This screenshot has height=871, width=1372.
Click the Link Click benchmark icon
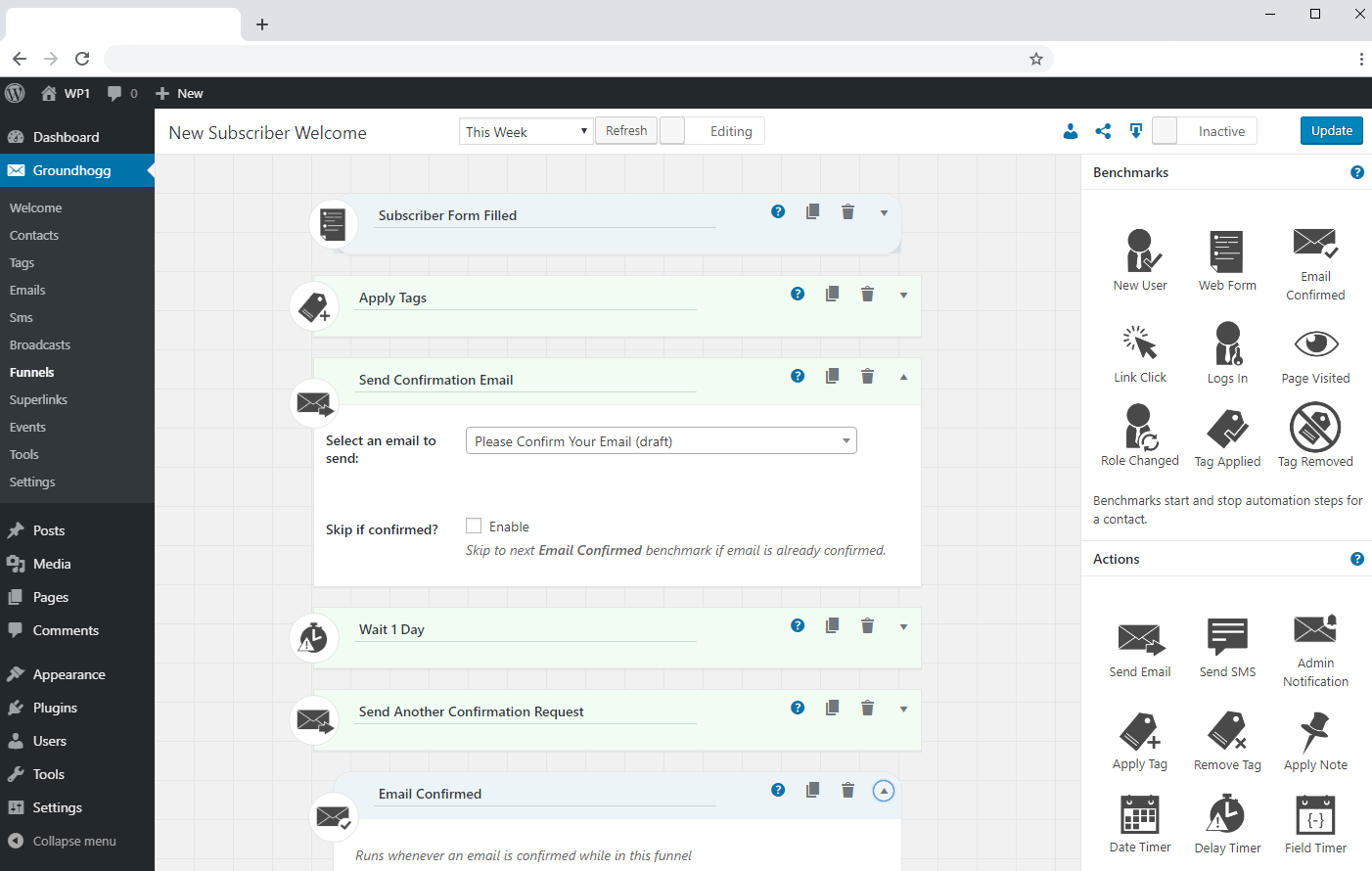[x=1139, y=343]
